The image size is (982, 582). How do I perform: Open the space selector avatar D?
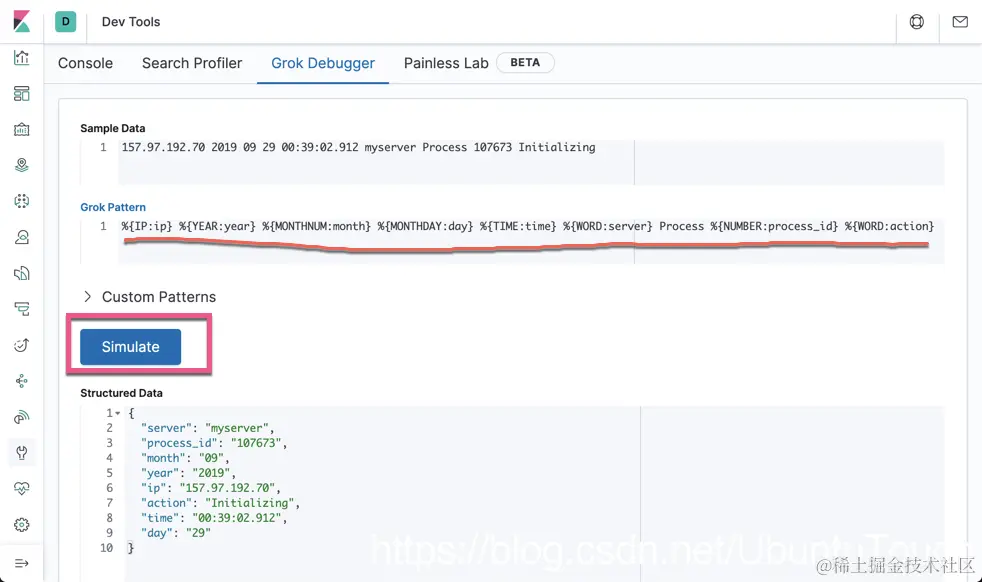(66, 21)
